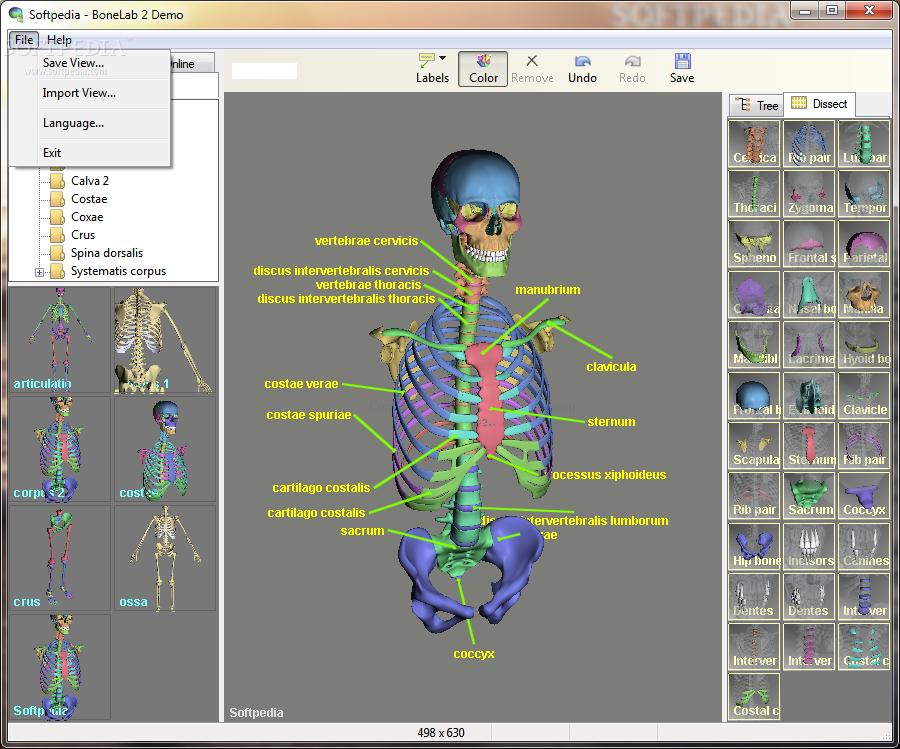Viewport: 900px width, 749px height.
Task: Select the Cervical vertebrae dissect icon
Action: point(754,143)
